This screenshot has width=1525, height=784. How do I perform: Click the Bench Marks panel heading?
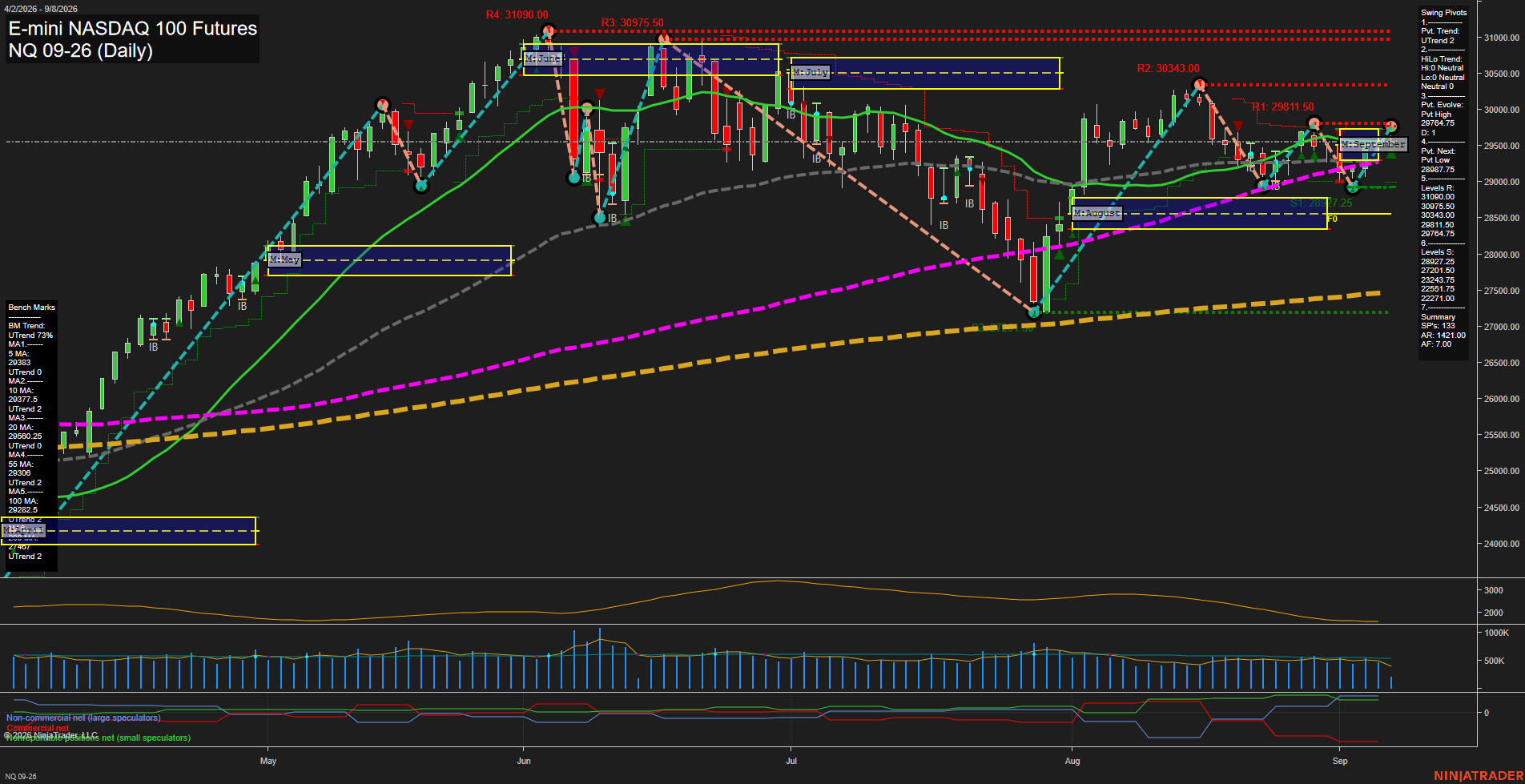[31, 308]
